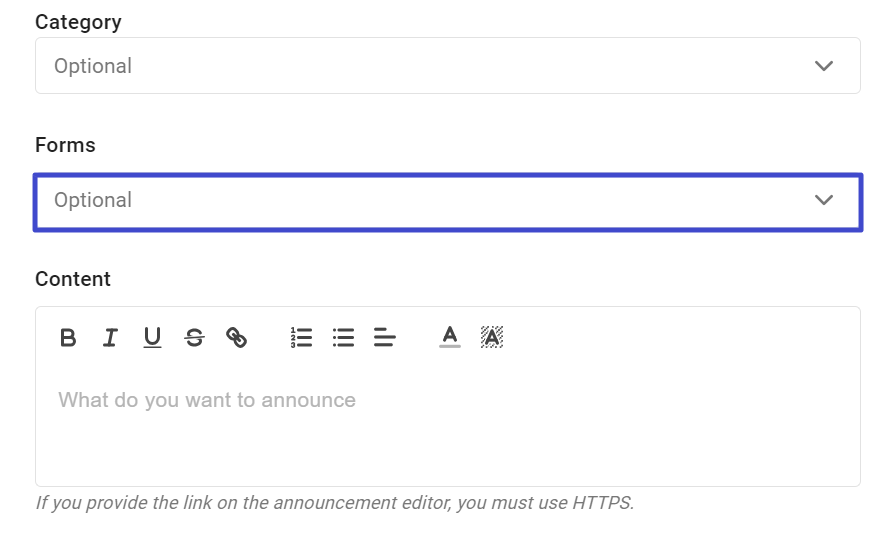This screenshot has height=533, width=890.
Task: Click the Forms field label
Action: (65, 145)
